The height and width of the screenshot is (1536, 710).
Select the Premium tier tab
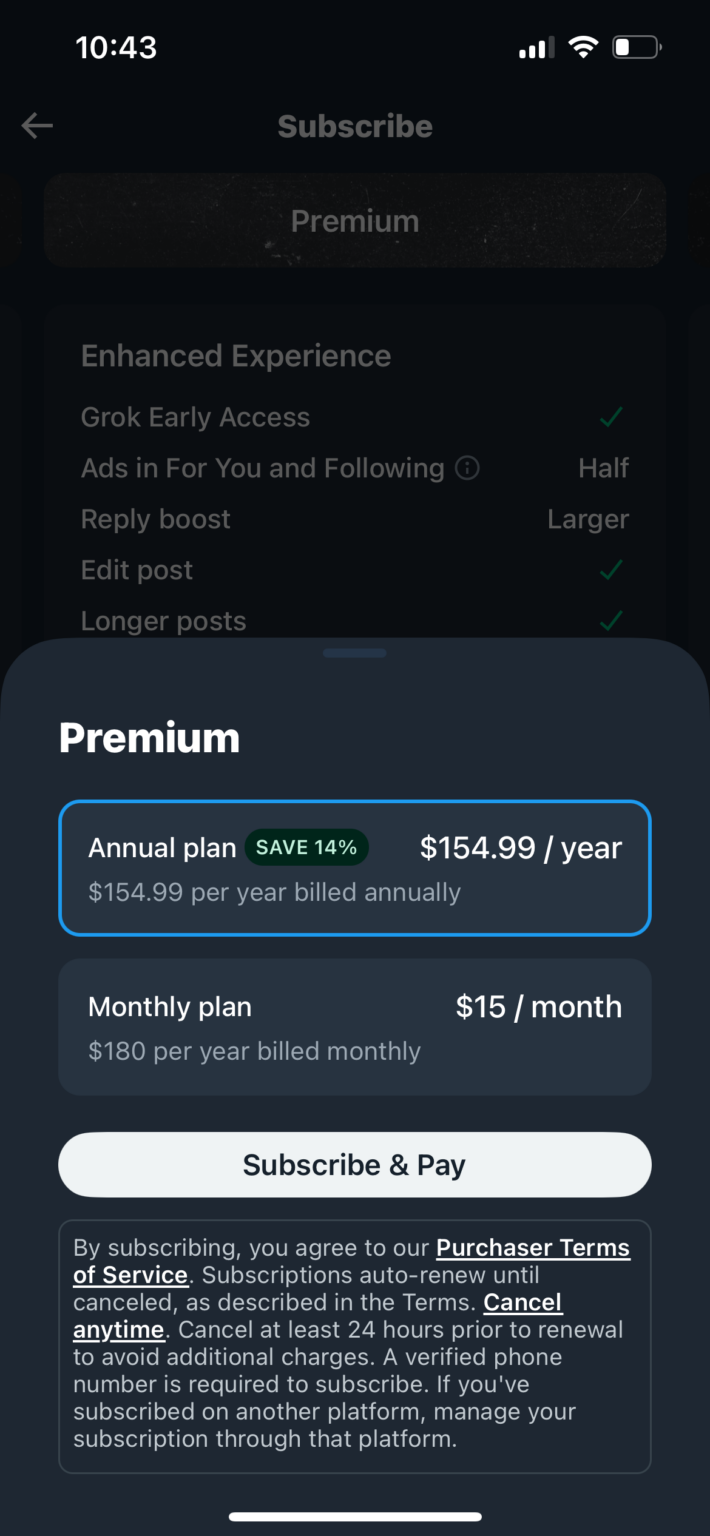[355, 220]
